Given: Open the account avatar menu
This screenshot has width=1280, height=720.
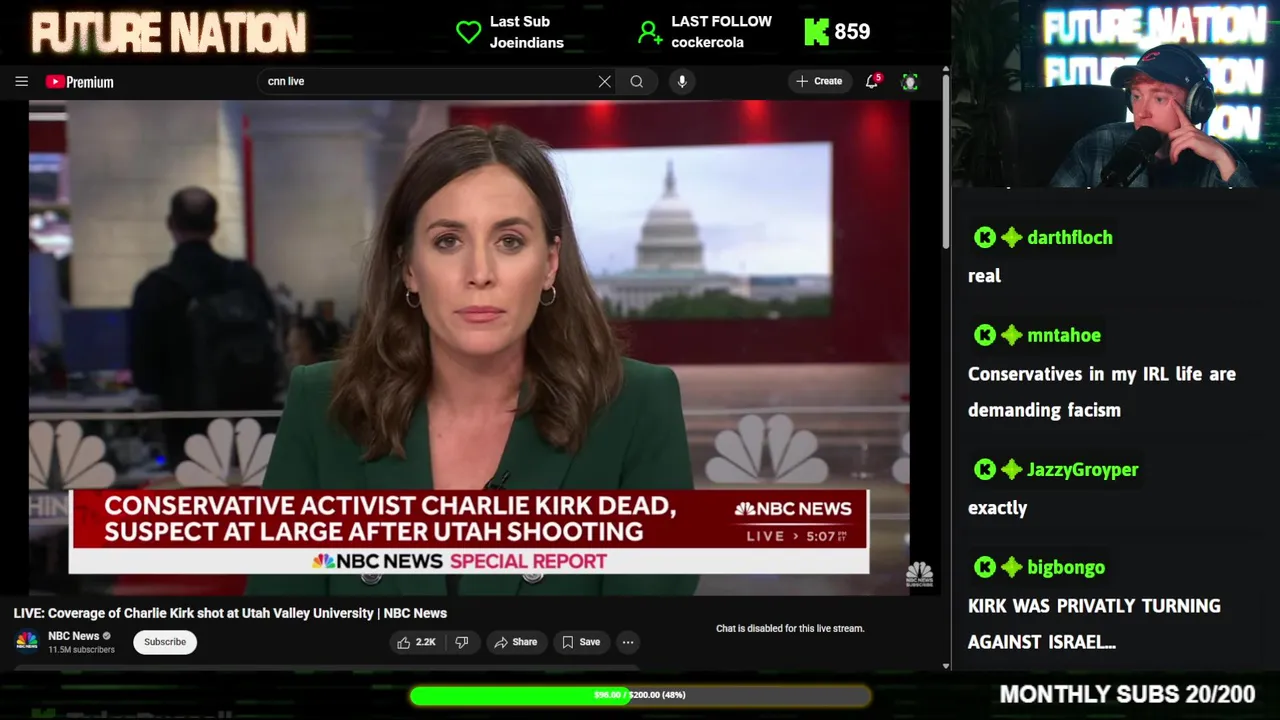Looking at the screenshot, I should tap(909, 82).
